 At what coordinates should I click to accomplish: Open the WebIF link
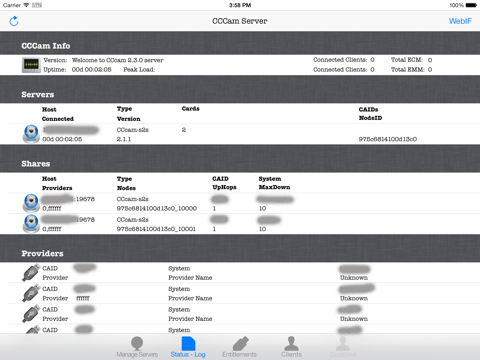(460, 21)
